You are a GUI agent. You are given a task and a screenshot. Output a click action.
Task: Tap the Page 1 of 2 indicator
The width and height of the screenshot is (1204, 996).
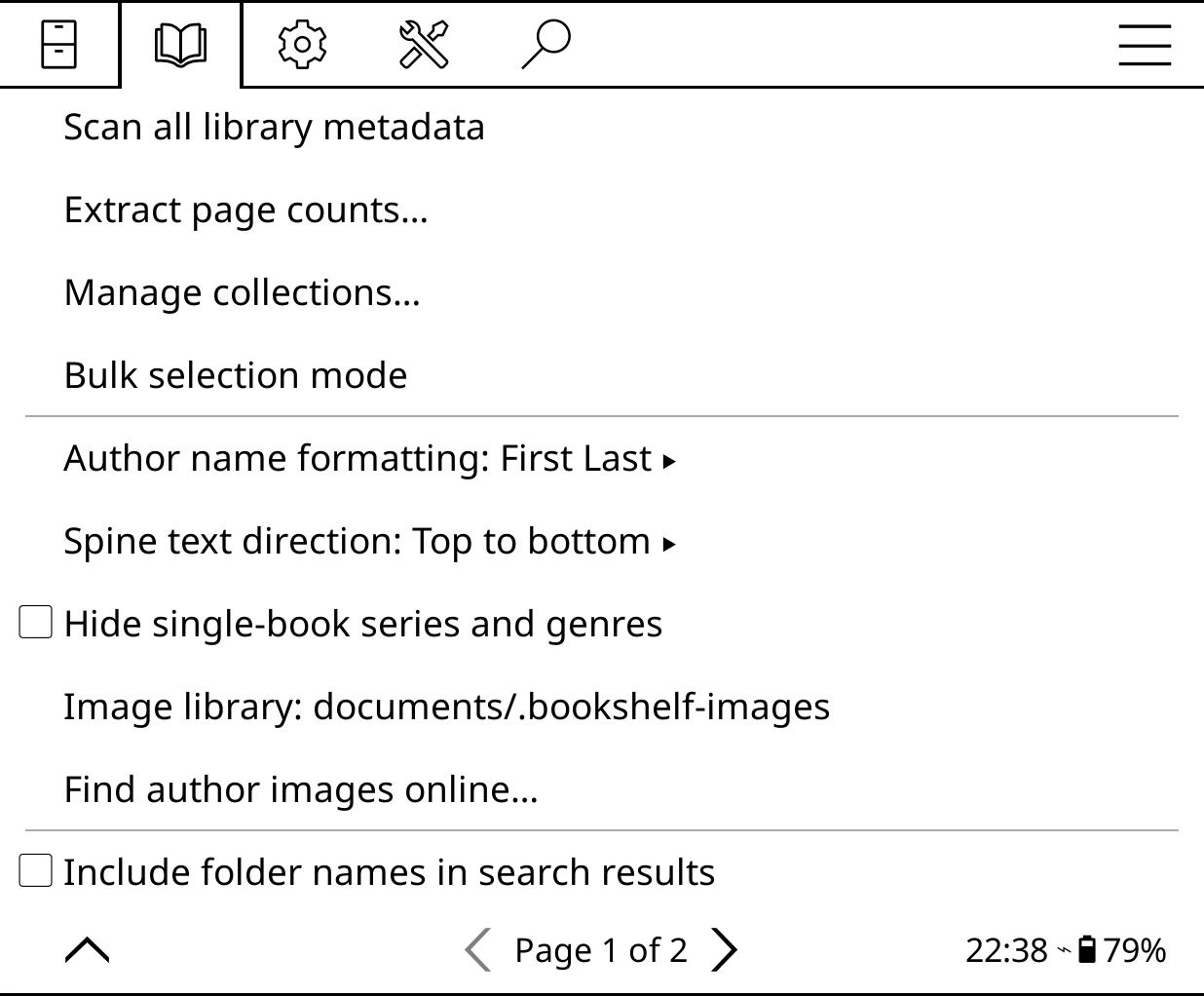click(601, 950)
